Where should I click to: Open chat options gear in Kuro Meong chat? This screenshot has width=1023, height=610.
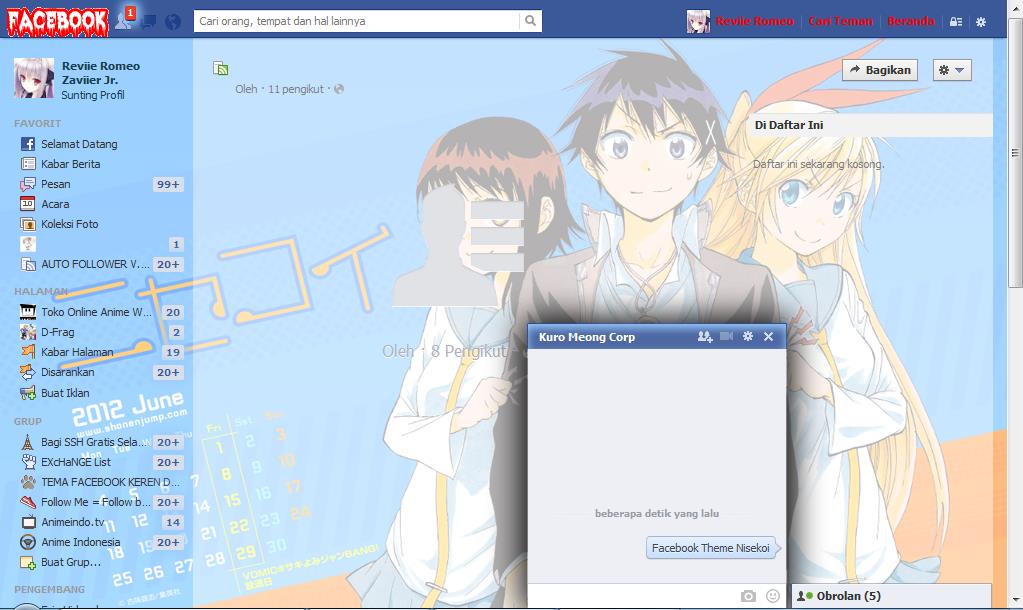click(x=748, y=337)
